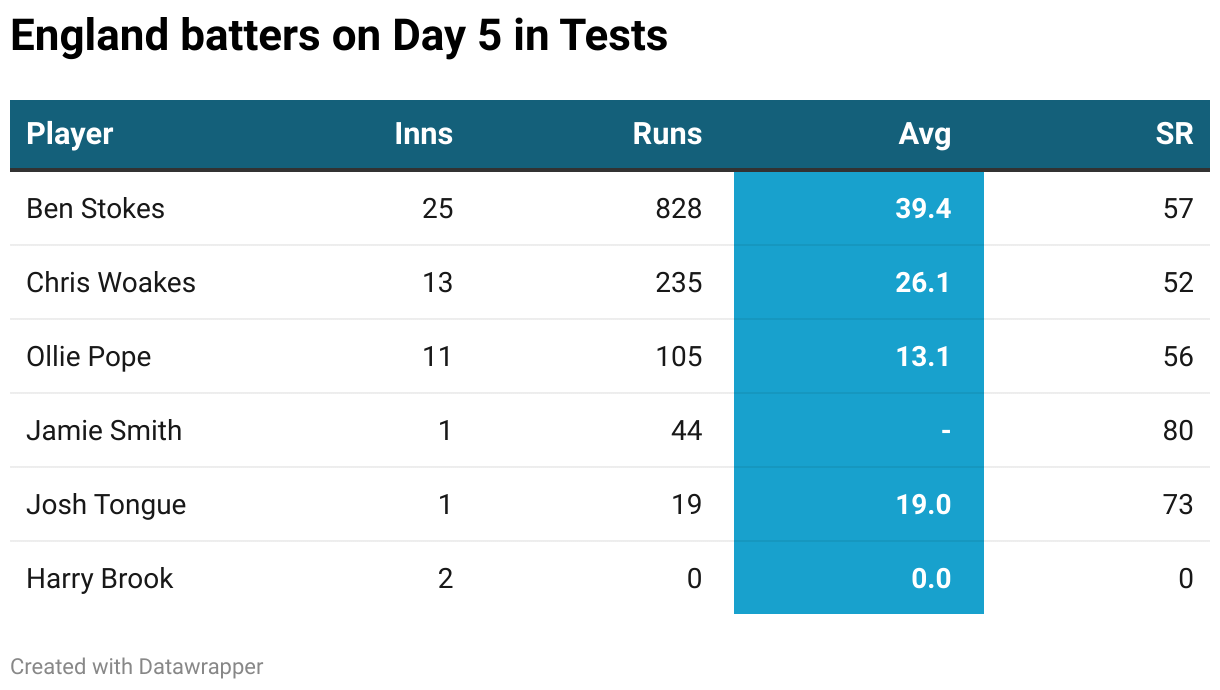Image resolution: width=1220 pixels, height=690 pixels.
Task: Select the Chris Woakes player name
Action: point(111,282)
